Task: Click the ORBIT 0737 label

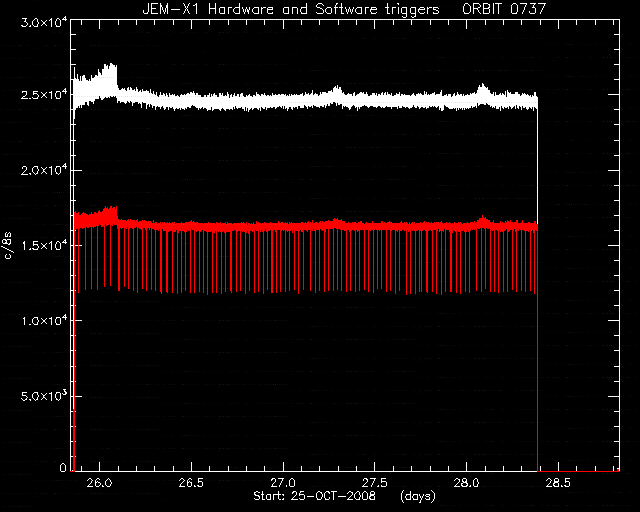Action: 504,9
